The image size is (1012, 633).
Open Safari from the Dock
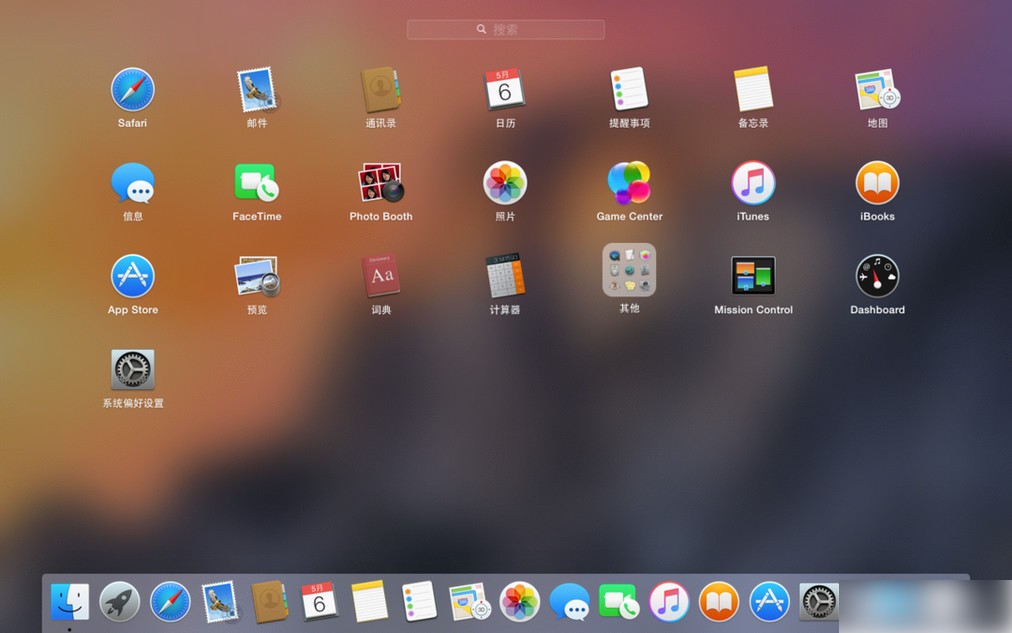(x=170, y=601)
